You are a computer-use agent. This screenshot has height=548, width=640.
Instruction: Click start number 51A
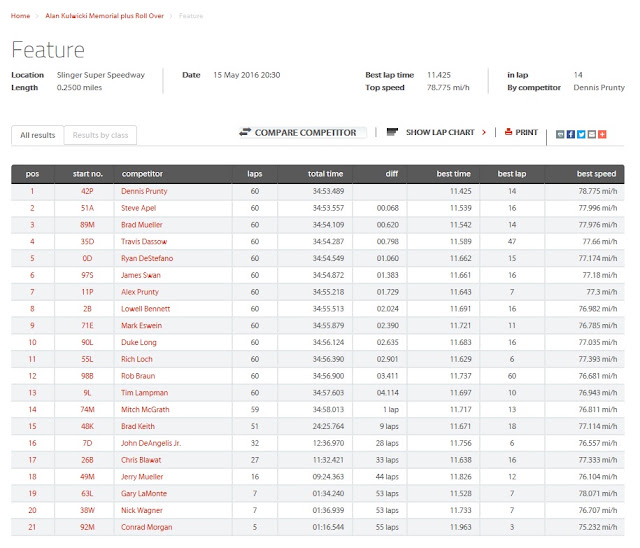point(87,208)
